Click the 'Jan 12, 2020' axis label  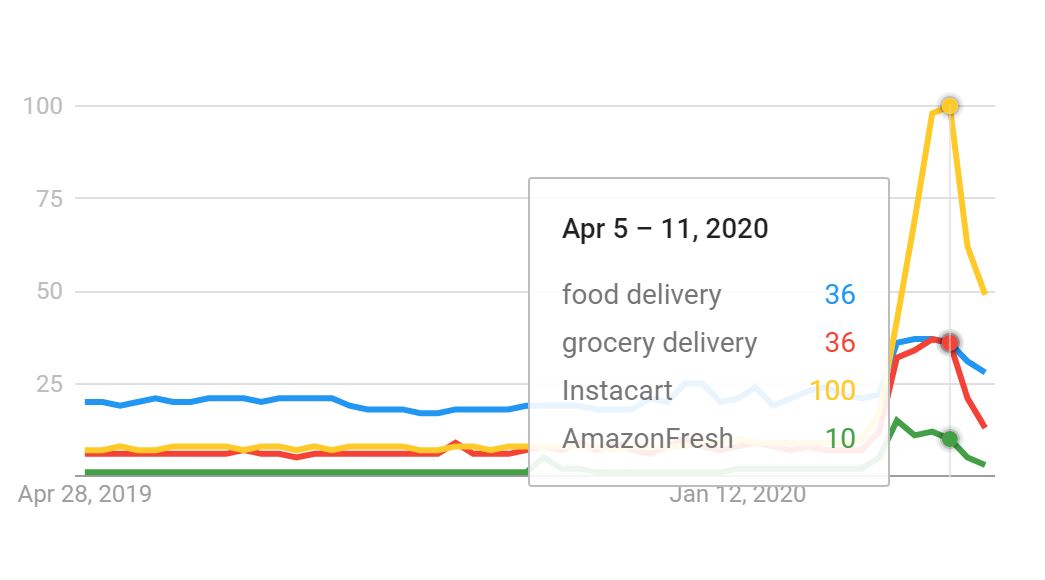[738, 494]
